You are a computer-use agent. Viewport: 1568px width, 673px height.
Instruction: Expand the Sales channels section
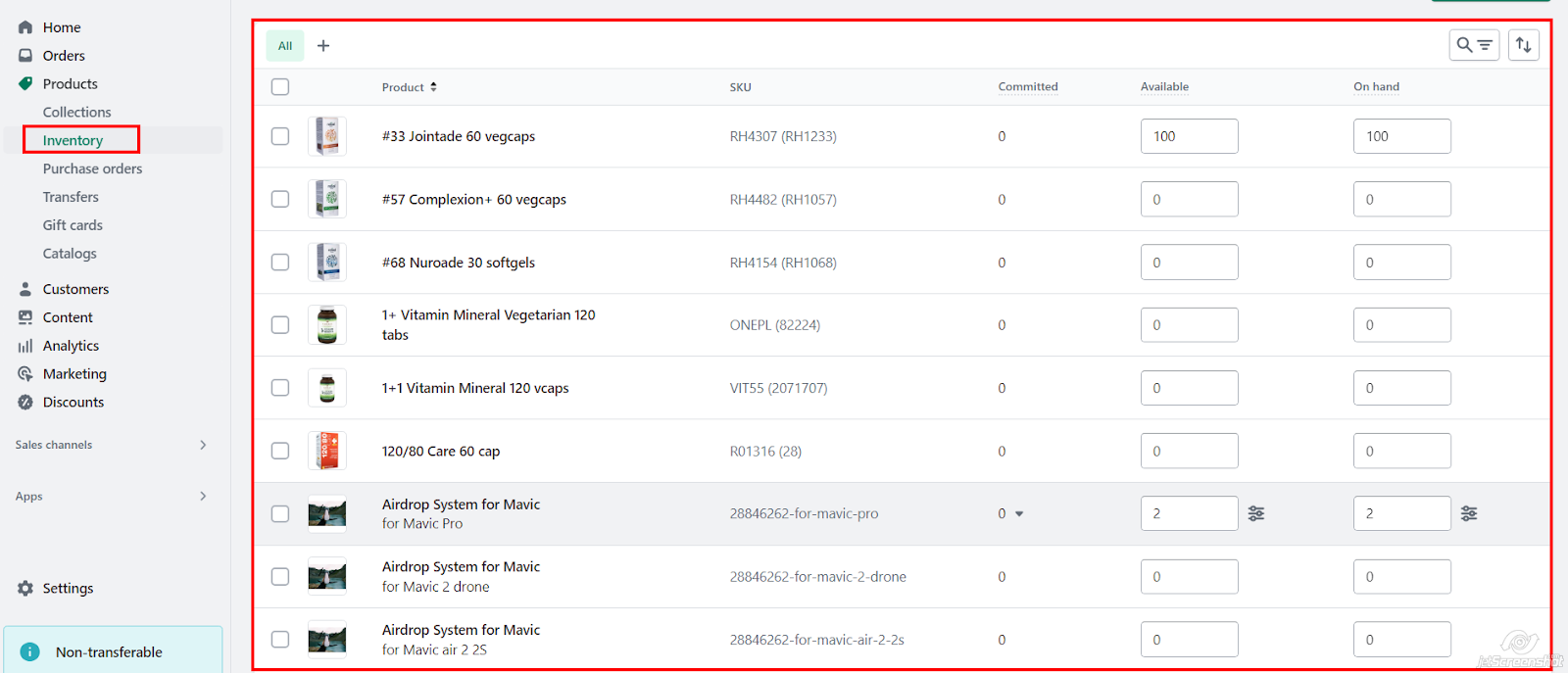(203, 445)
